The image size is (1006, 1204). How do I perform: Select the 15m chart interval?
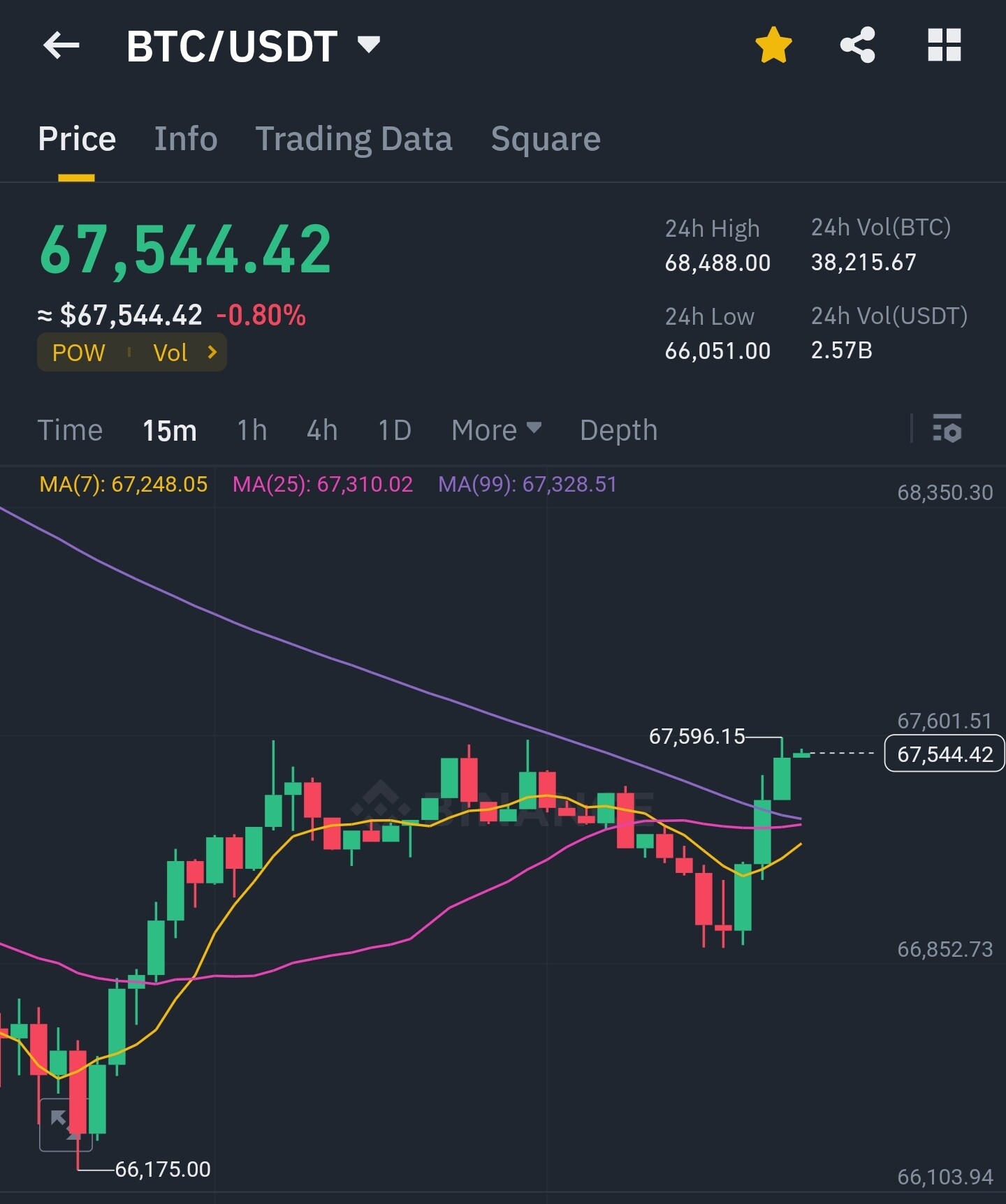coord(170,430)
